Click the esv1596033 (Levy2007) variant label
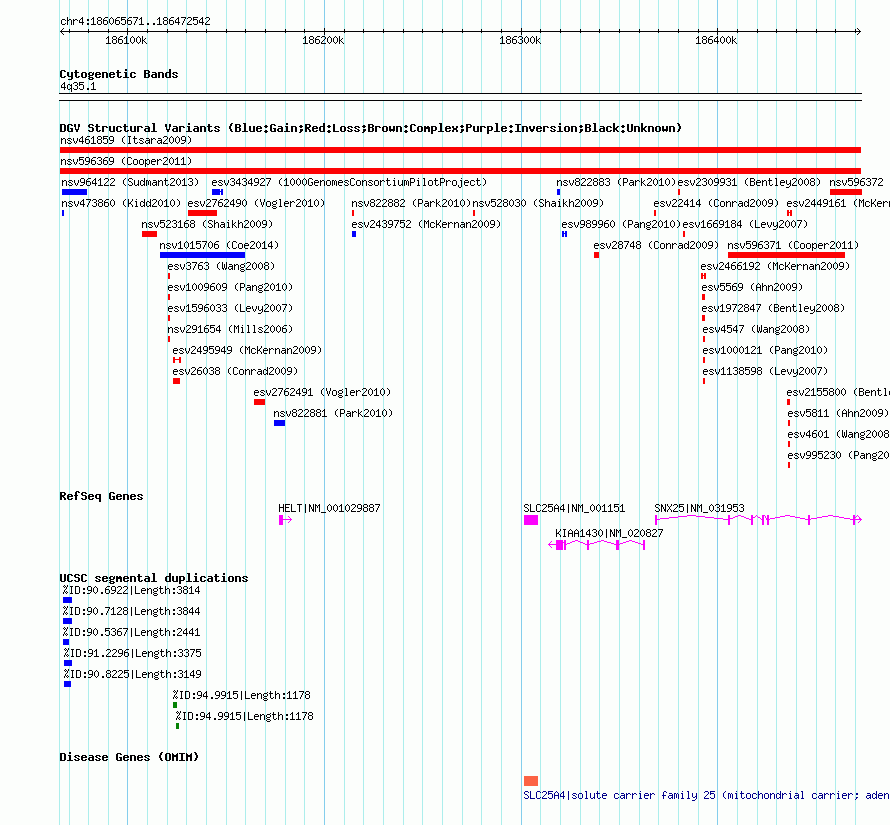This screenshot has width=890, height=825. (230, 308)
